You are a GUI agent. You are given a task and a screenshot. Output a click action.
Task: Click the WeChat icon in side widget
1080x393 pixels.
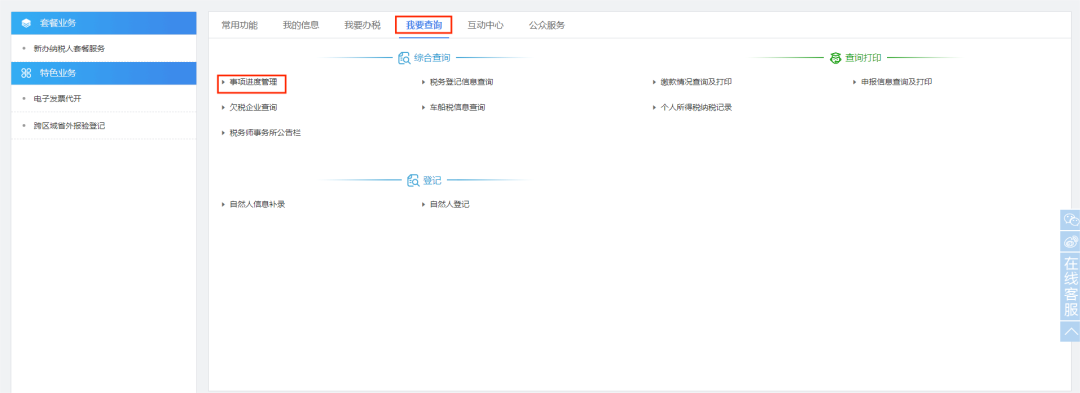[x=1070, y=220]
